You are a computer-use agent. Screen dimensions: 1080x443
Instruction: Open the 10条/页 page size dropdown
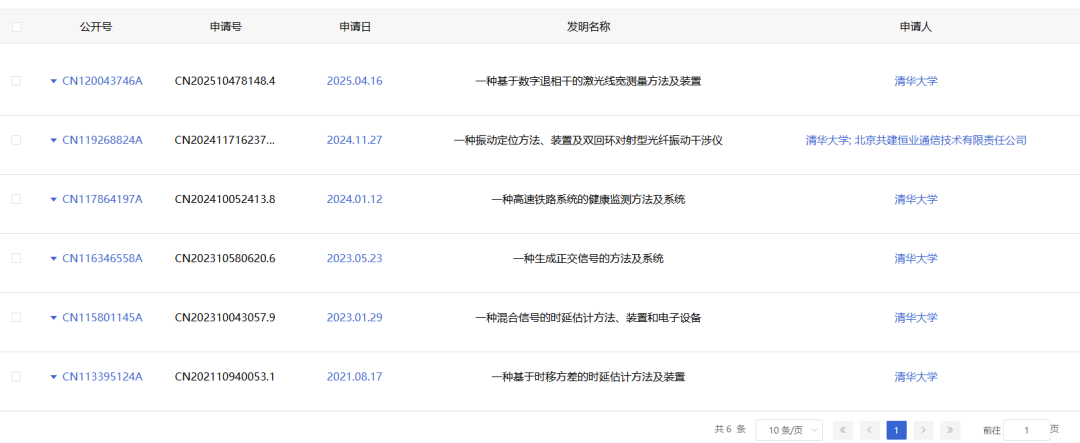coord(789,430)
